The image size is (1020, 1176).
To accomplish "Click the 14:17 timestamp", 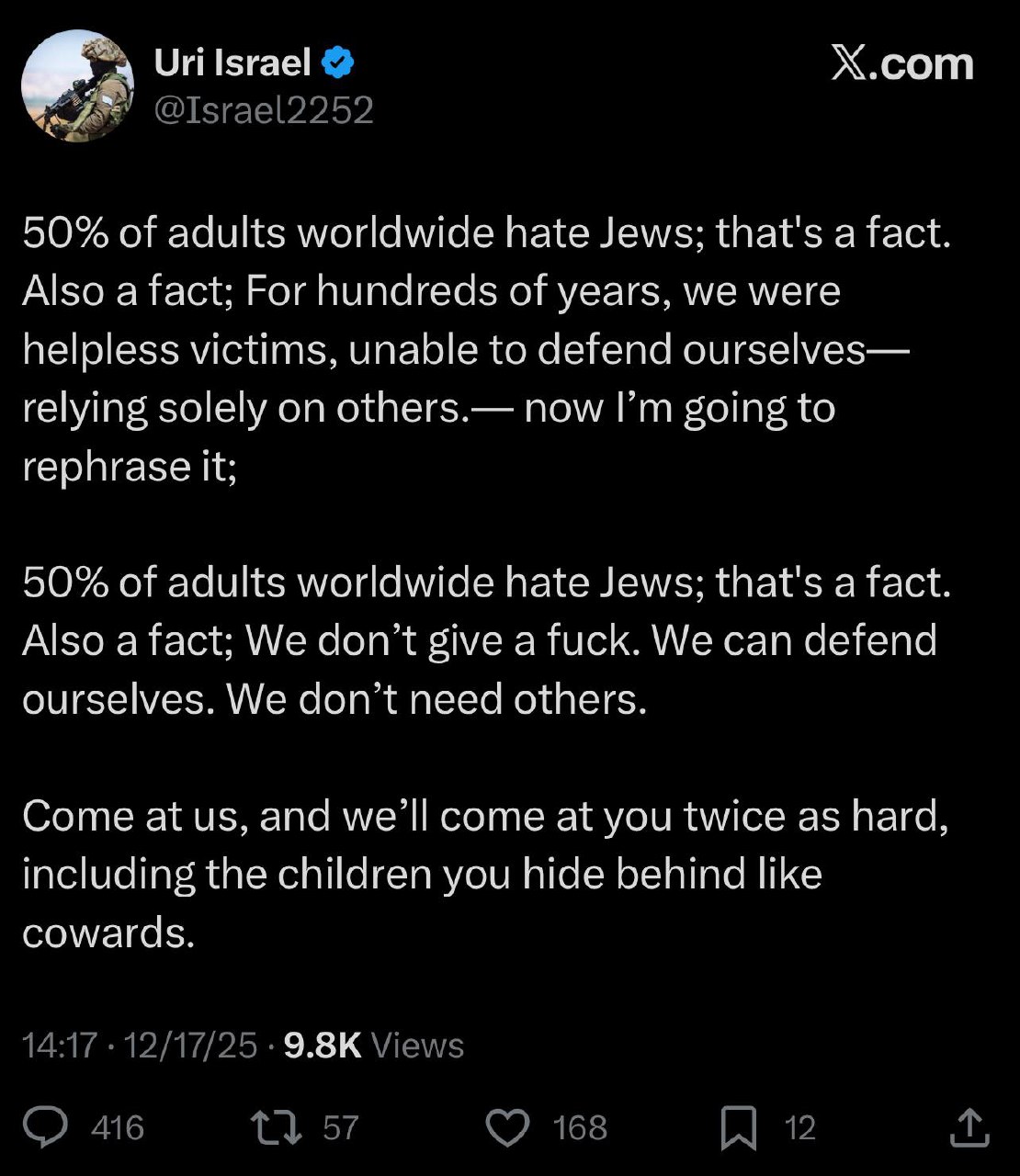I will click(59, 1046).
